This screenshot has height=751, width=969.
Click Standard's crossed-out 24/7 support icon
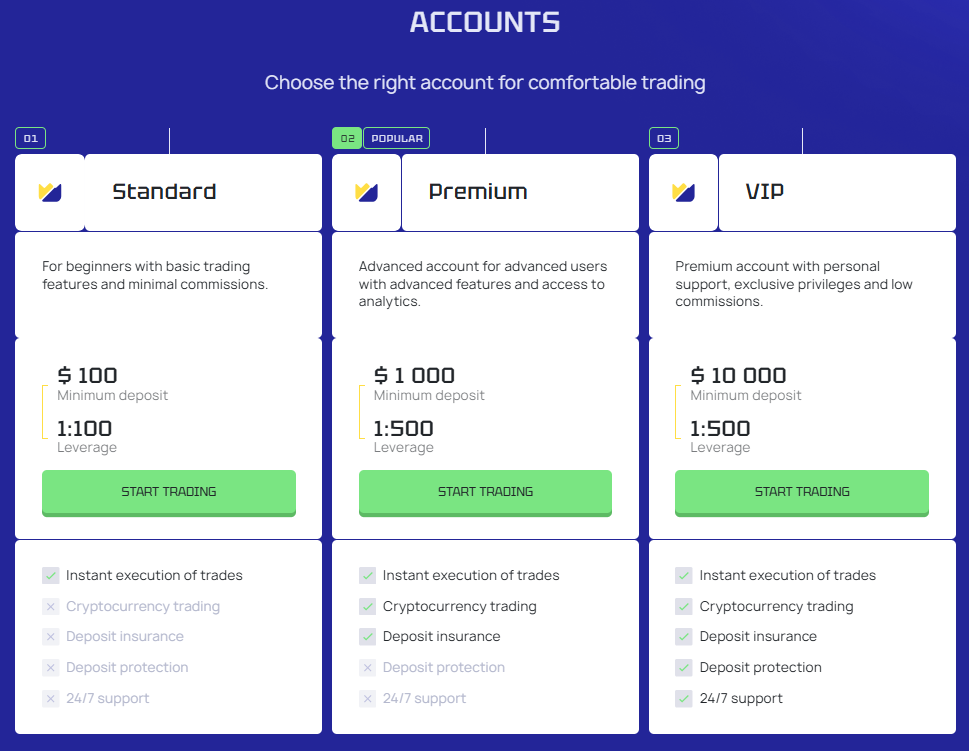51,699
